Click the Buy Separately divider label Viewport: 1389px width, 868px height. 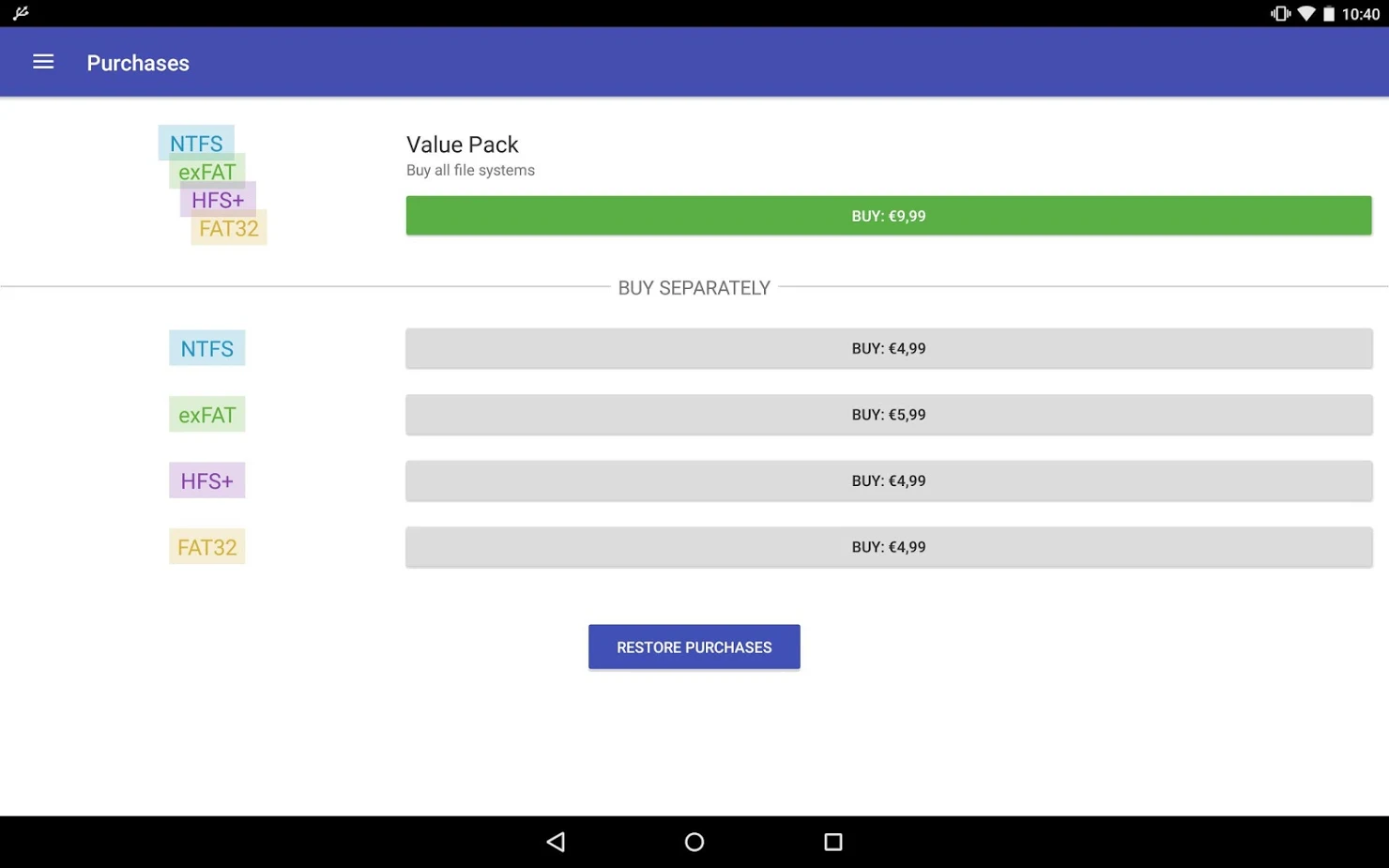(694, 287)
